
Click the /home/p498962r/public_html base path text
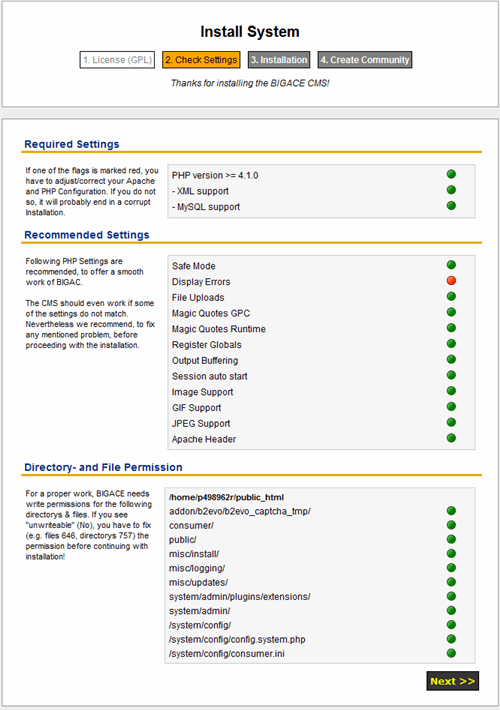point(226,497)
